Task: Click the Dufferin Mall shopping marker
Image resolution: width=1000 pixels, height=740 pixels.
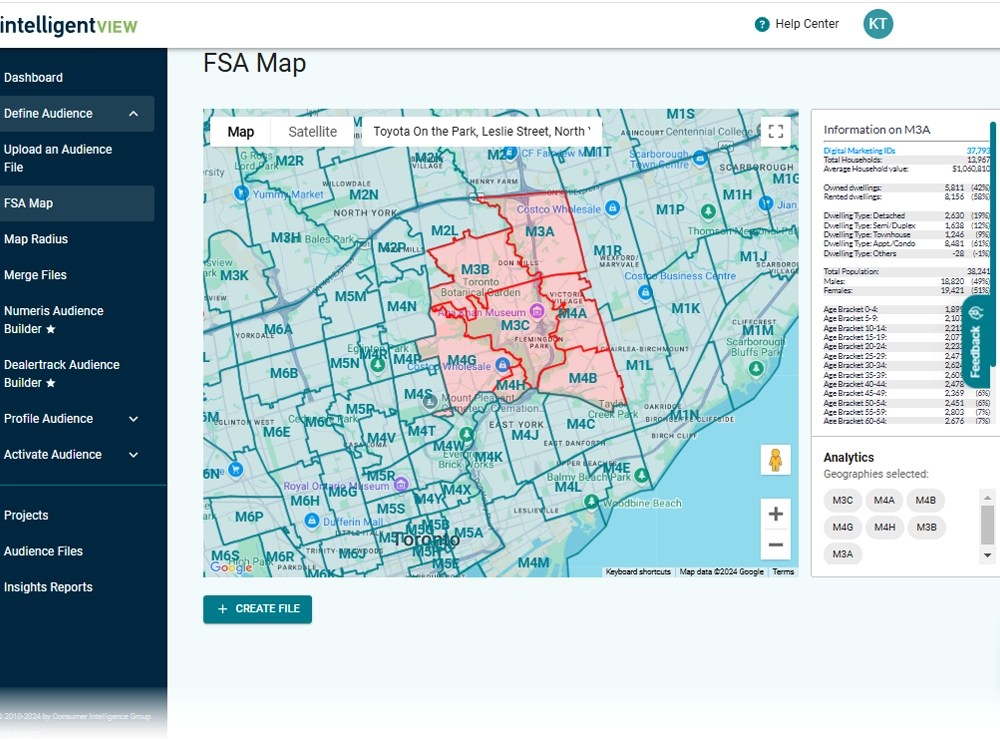Action: [312, 521]
